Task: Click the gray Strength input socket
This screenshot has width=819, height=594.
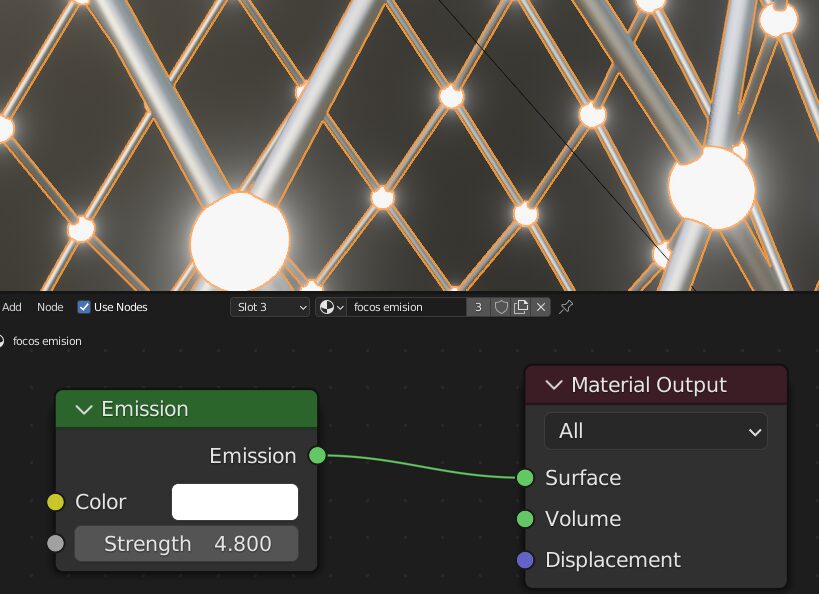Action: click(x=56, y=543)
